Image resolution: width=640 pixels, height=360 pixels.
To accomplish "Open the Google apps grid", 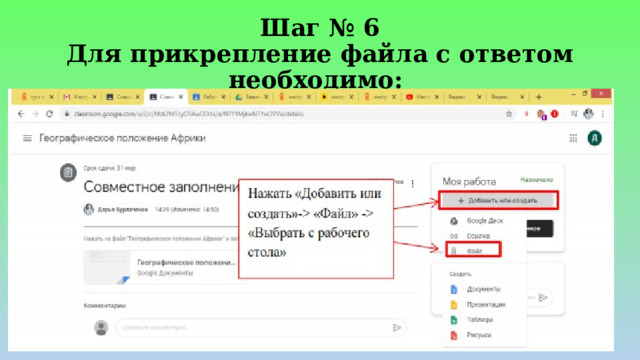I will [573, 138].
